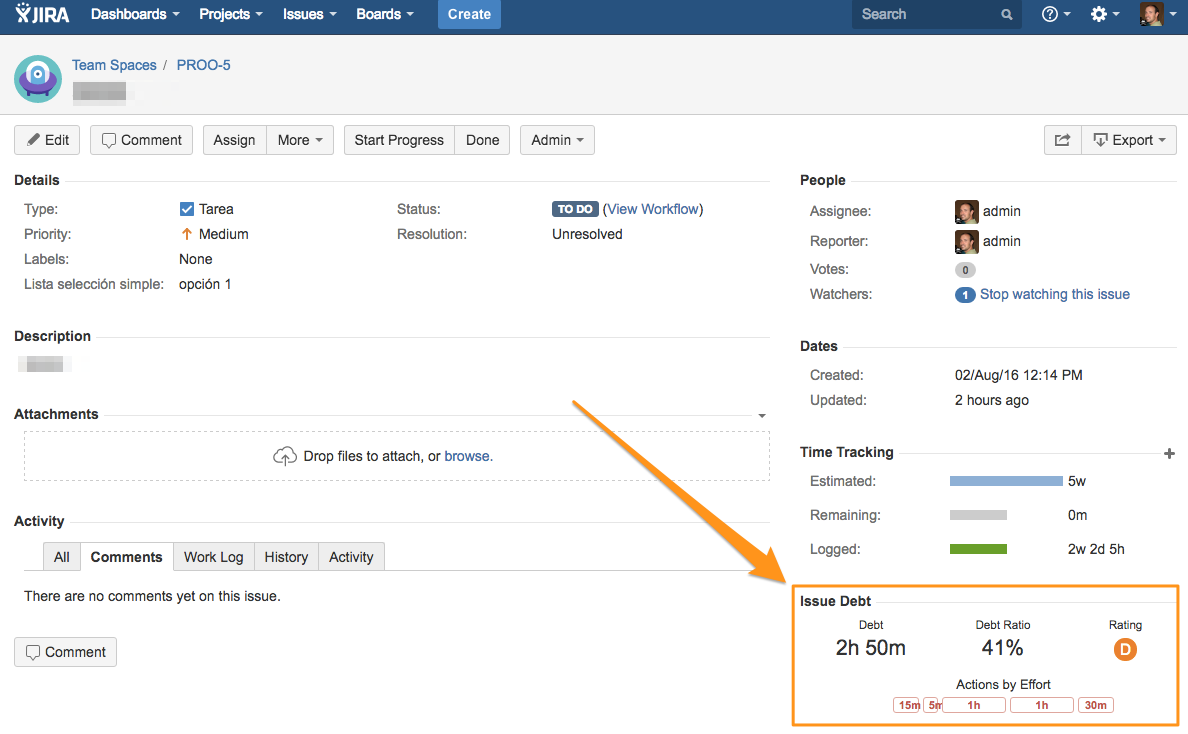Viewport: 1188px width, 734px height.
Task: Click the green Logged time bar
Action: coord(978,549)
